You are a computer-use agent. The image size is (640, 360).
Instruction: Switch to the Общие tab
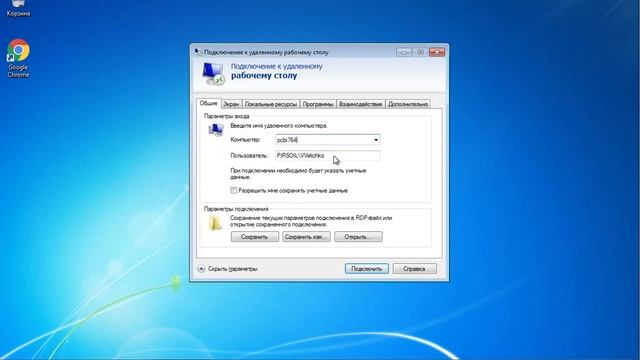(x=209, y=103)
